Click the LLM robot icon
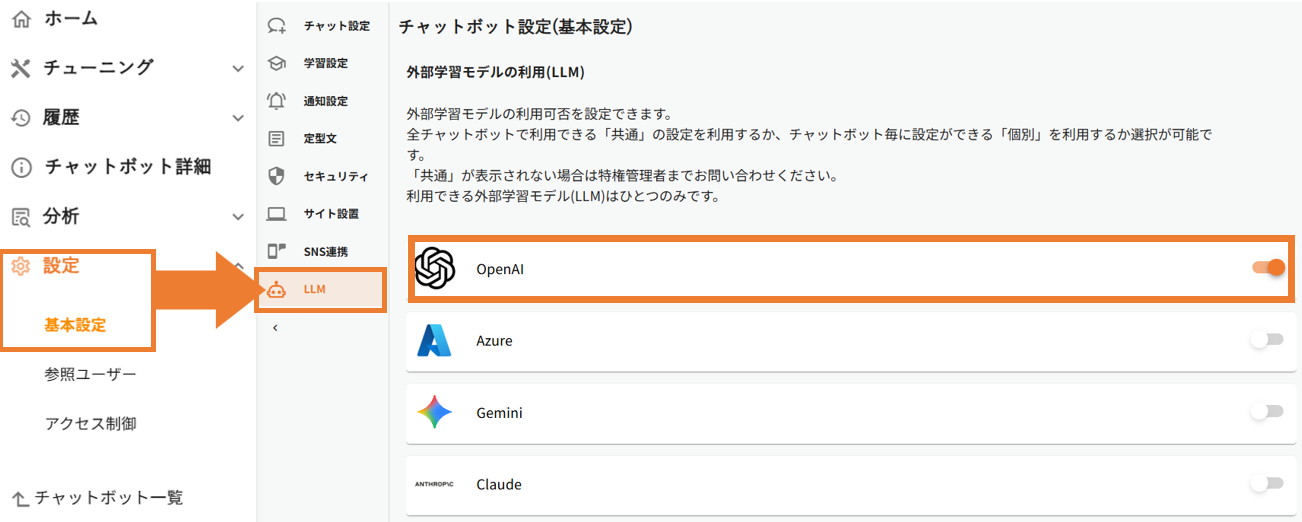 277,290
